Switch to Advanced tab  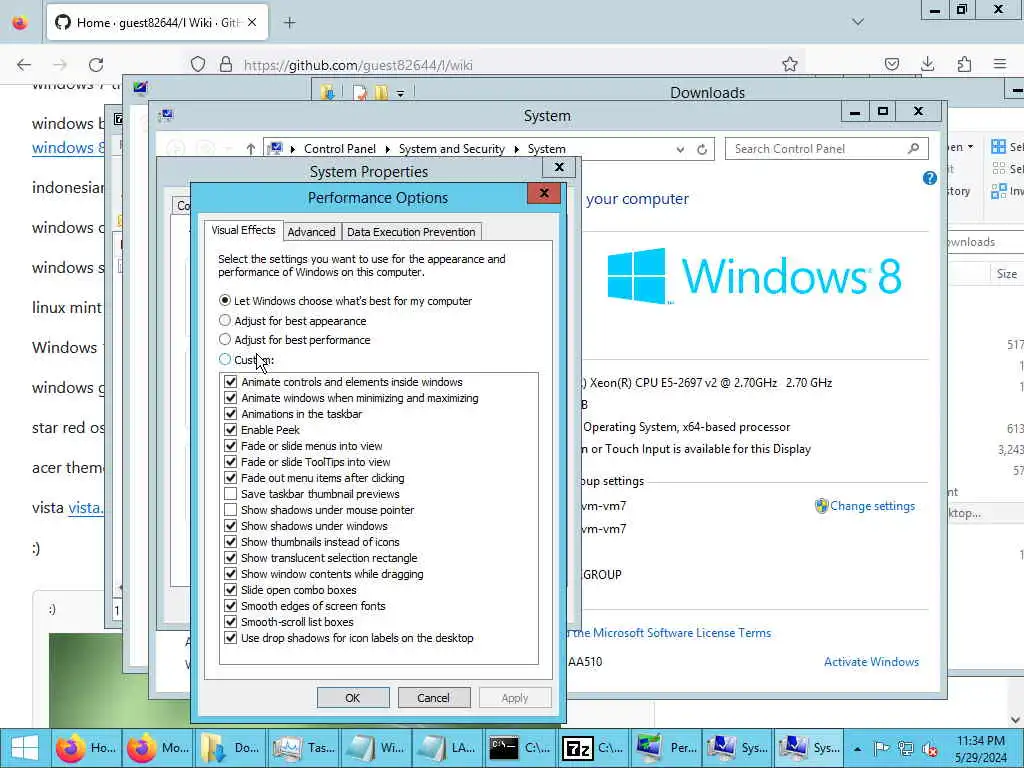point(312,232)
